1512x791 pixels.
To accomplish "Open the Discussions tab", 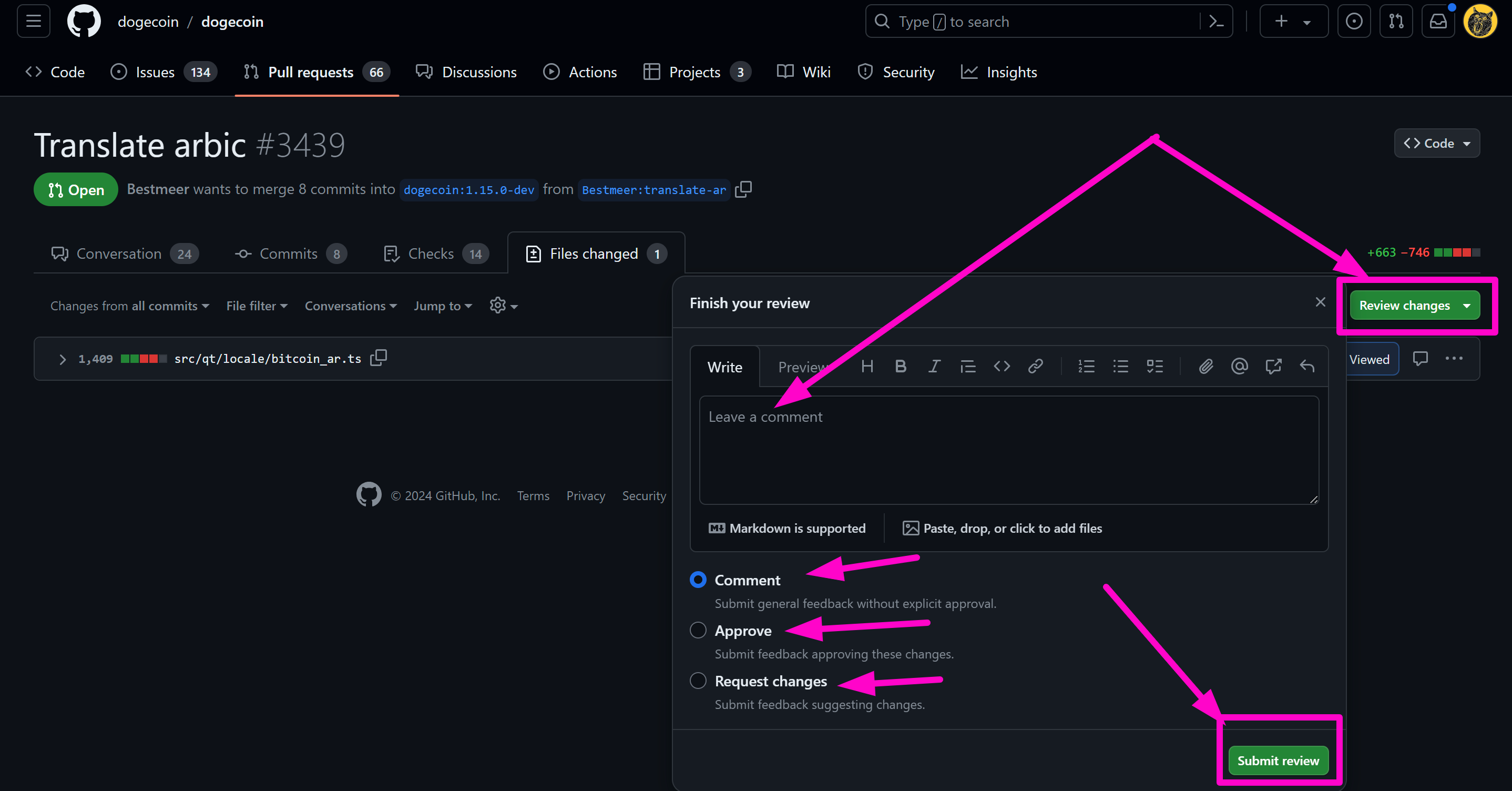I will coord(466,72).
